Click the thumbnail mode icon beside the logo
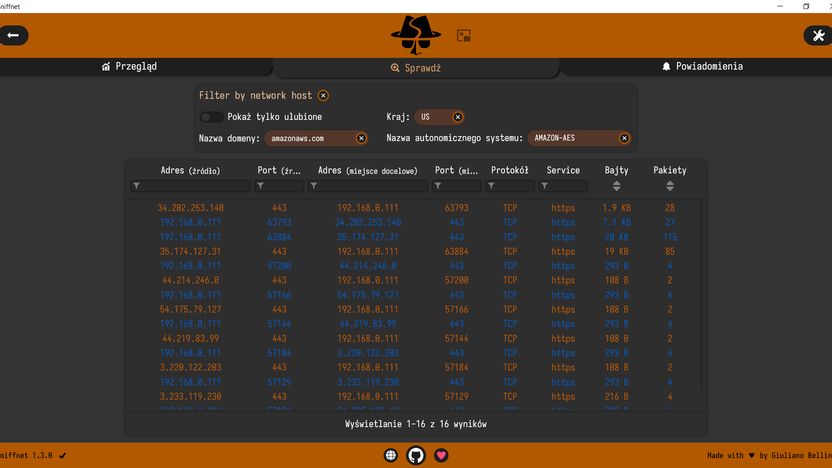Screen dimensions: 832x468 (464, 36)
